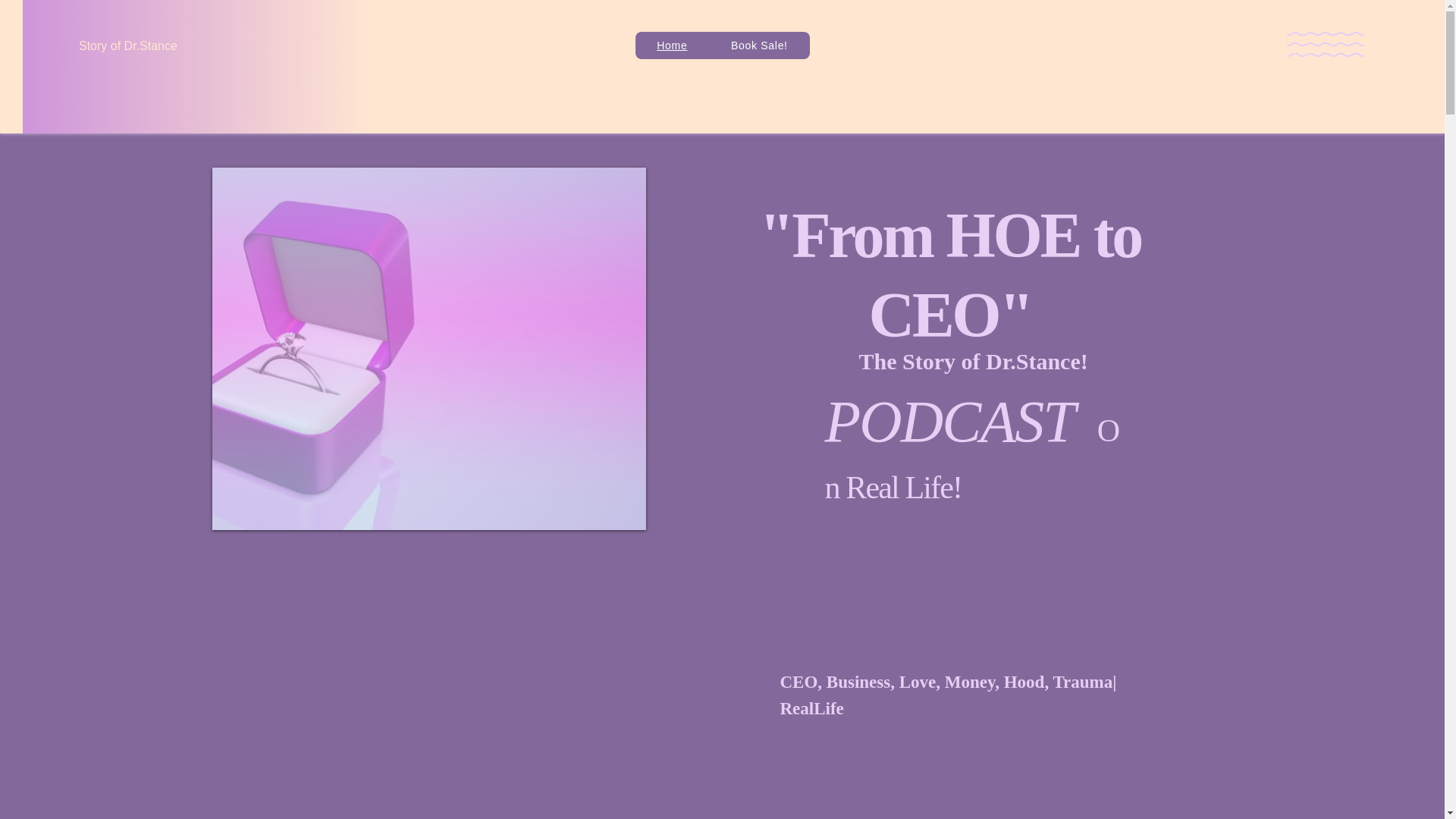Image resolution: width=1456 pixels, height=819 pixels.
Task: Click the RealLife tag text
Action: tap(811, 708)
